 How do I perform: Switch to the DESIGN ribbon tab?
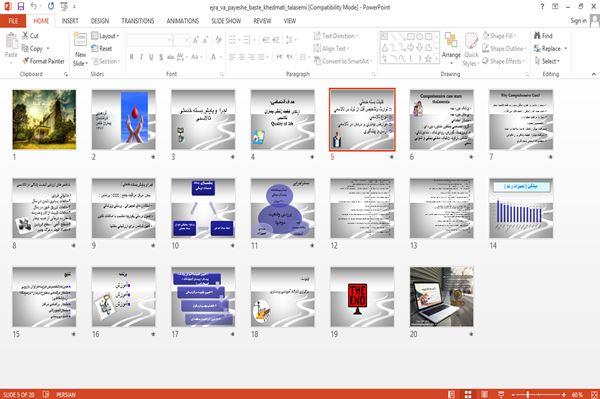click(x=100, y=21)
